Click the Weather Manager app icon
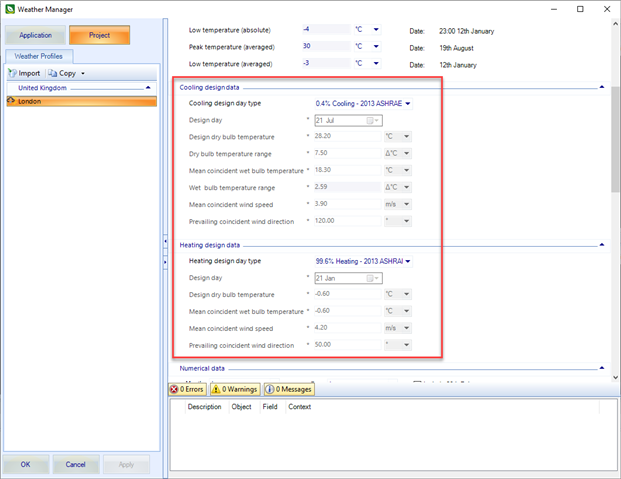The image size is (621, 479). [10, 9]
